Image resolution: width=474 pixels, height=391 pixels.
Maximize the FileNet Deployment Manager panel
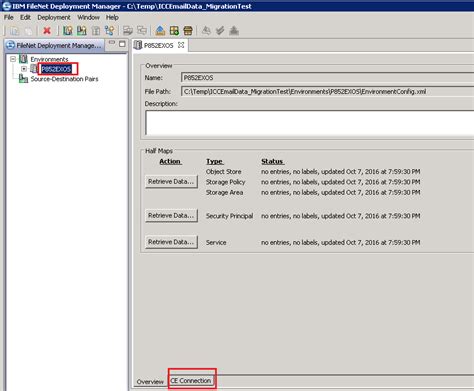(122, 44)
